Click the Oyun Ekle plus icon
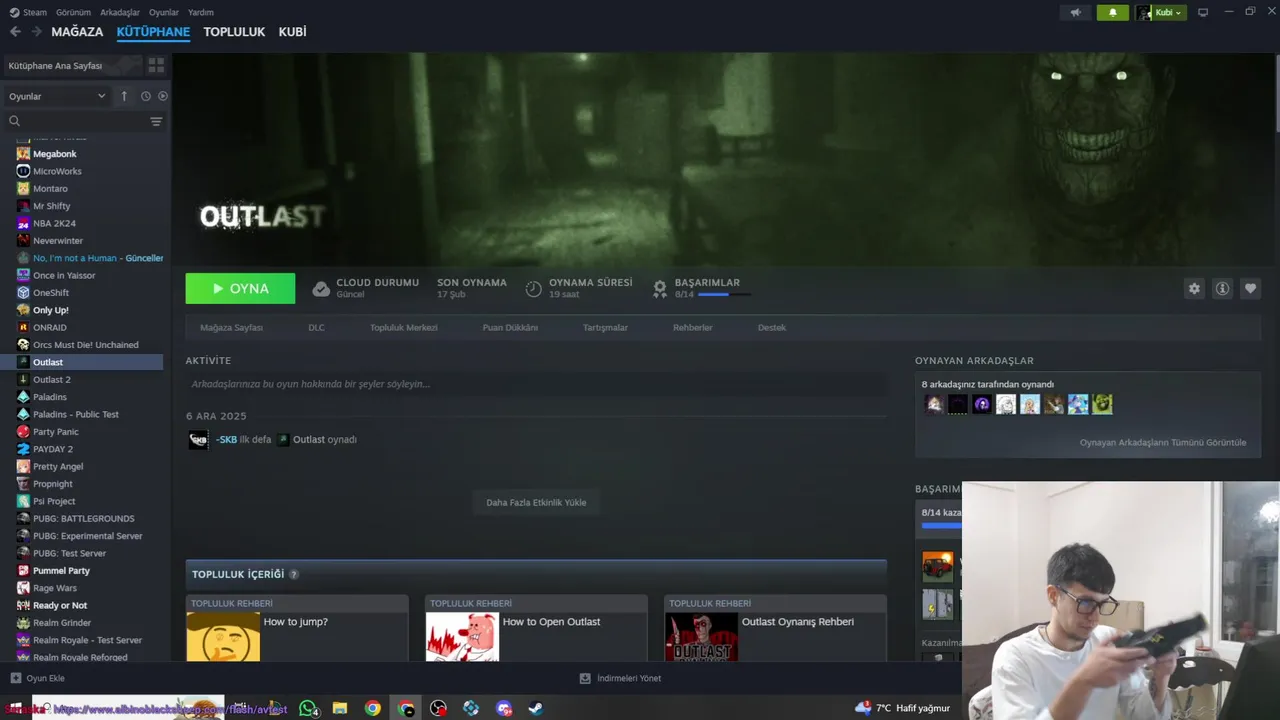Image resolution: width=1280 pixels, height=720 pixels. coord(15,678)
